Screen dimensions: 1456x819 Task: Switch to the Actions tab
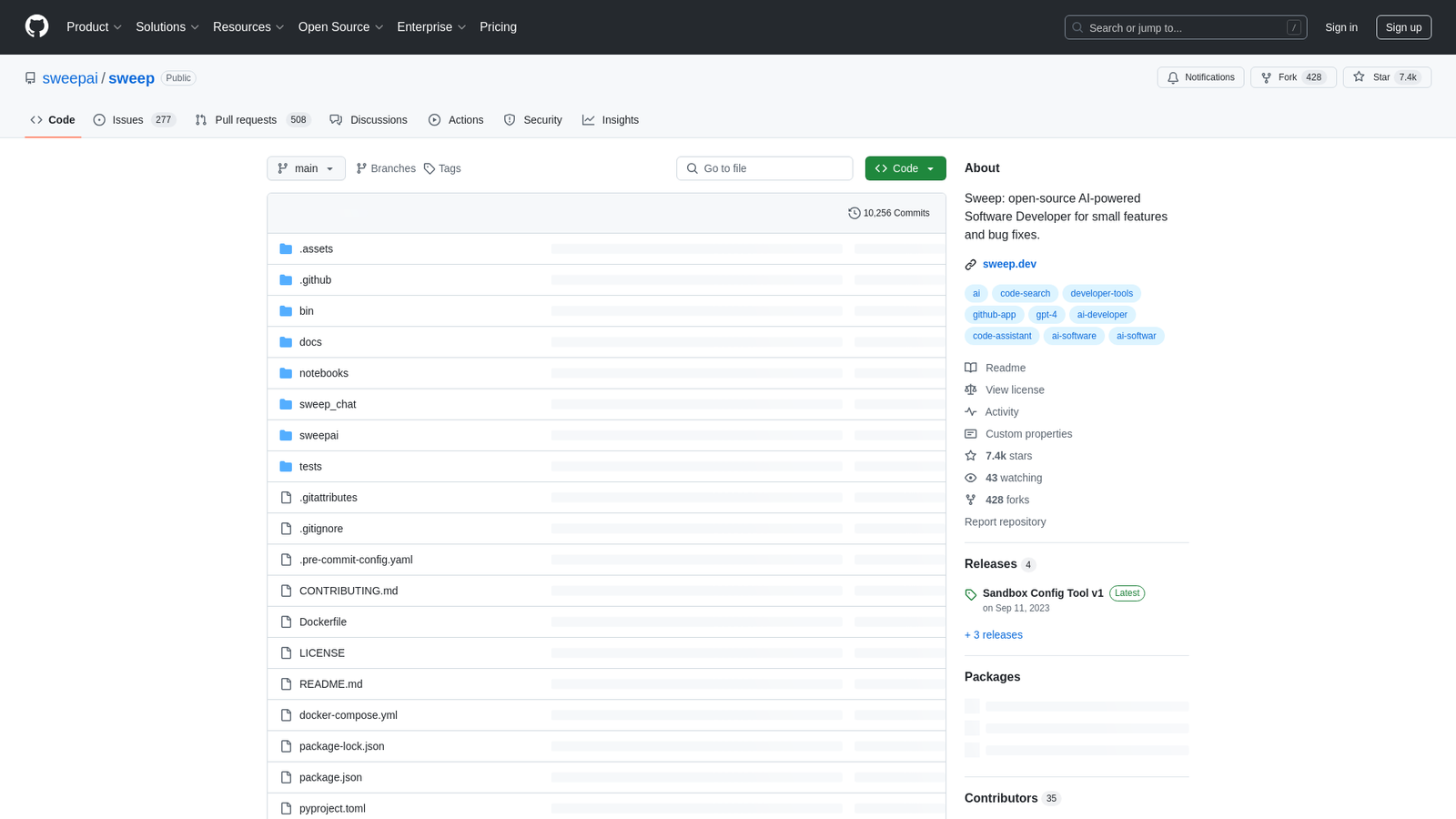tap(456, 119)
